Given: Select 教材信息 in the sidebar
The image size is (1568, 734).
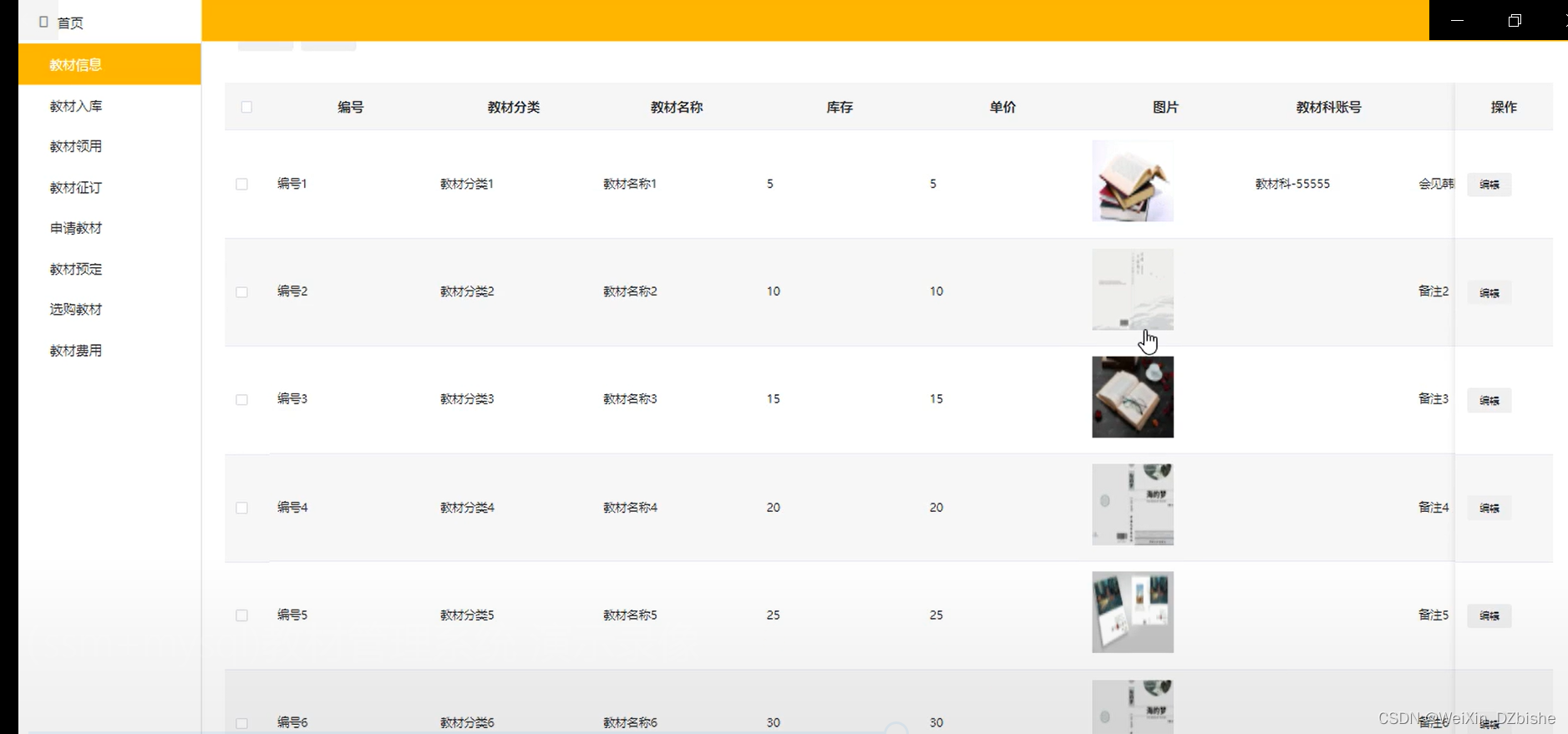Looking at the screenshot, I should click(x=109, y=65).
